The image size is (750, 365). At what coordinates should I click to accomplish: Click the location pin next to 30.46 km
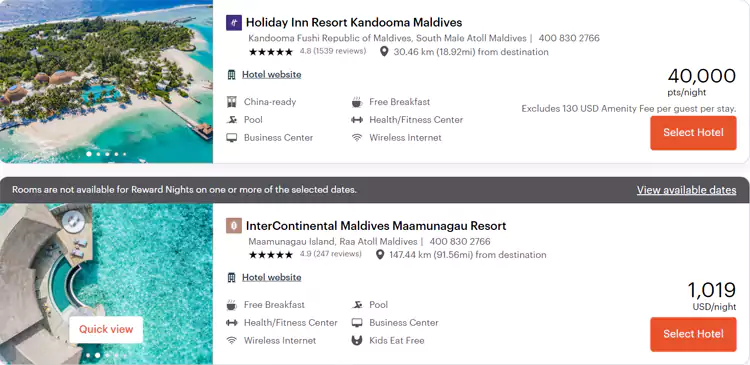384,52
